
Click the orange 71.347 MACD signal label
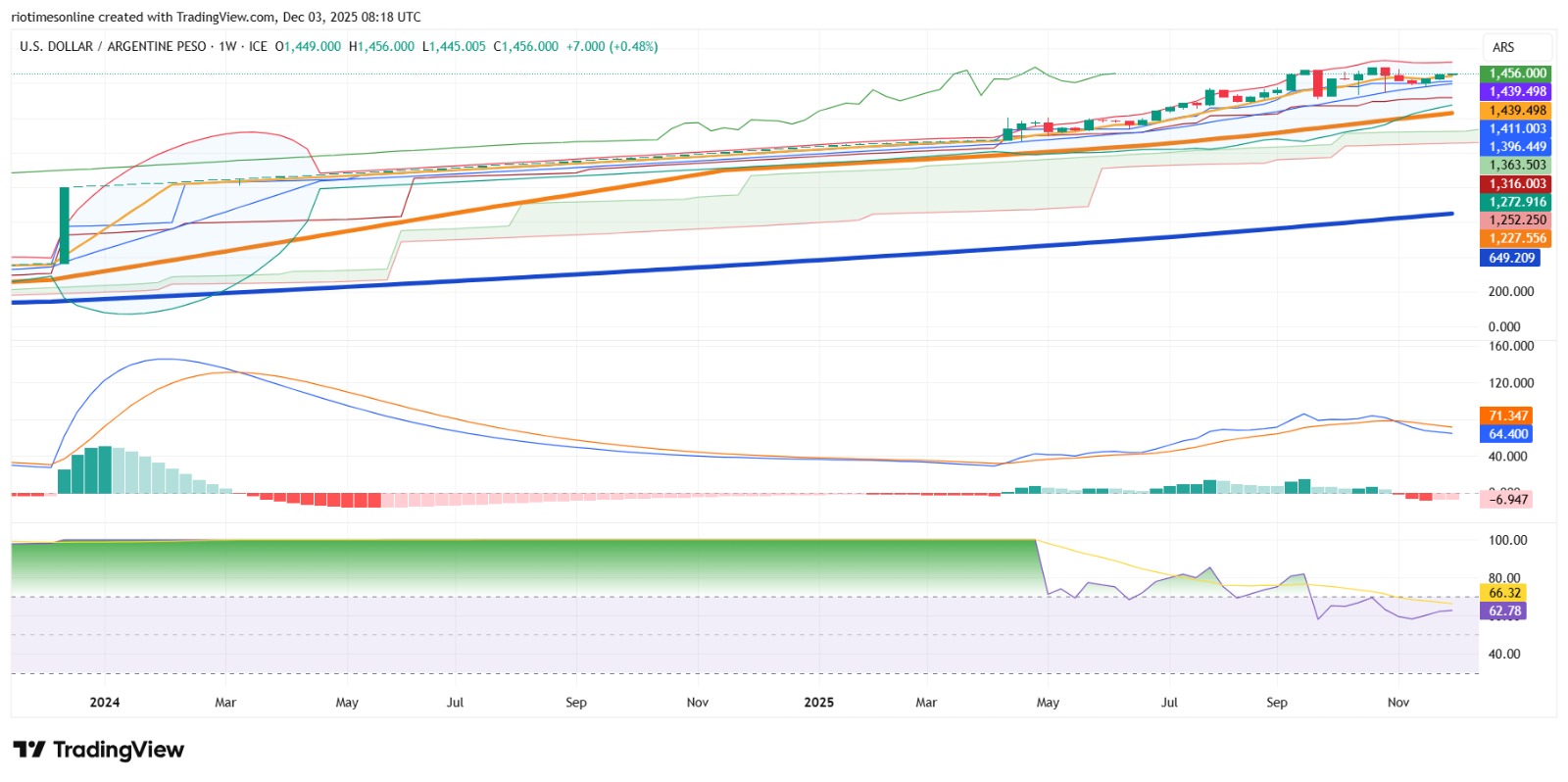point(1507,415)
